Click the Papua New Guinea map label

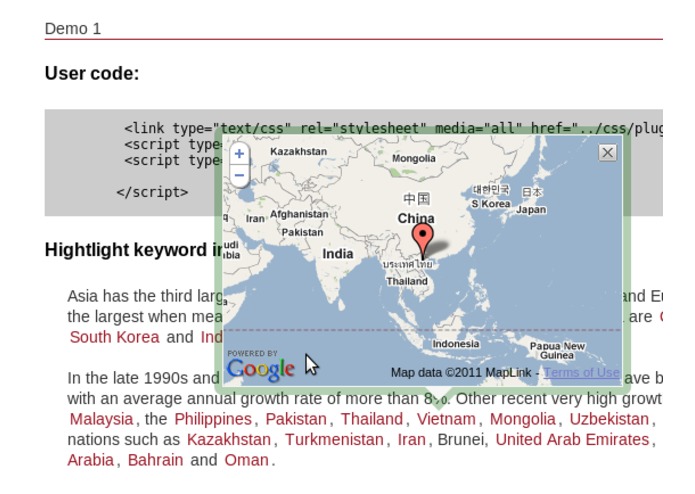pos(557,350)
